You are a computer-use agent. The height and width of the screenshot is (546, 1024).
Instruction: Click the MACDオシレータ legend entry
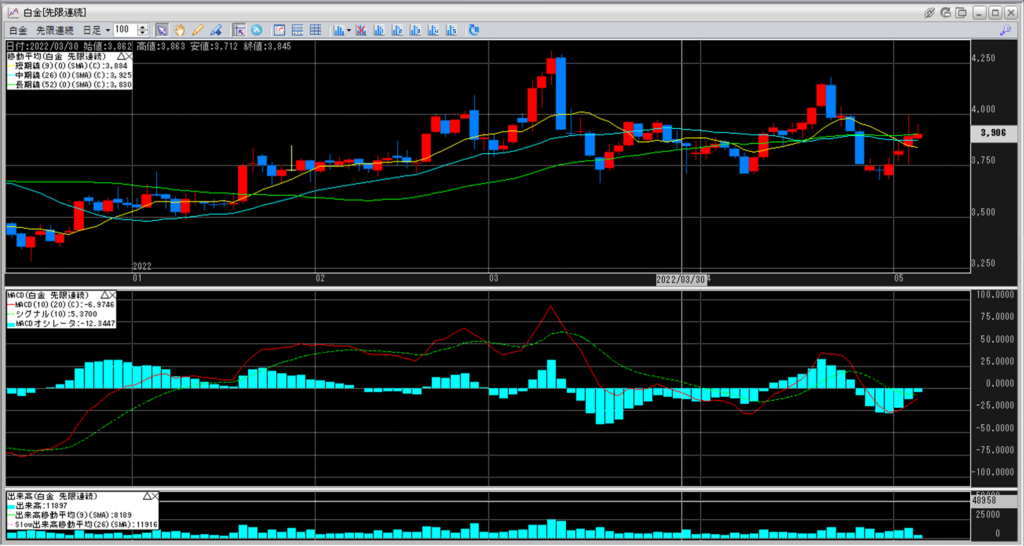(x=61, y=323)
